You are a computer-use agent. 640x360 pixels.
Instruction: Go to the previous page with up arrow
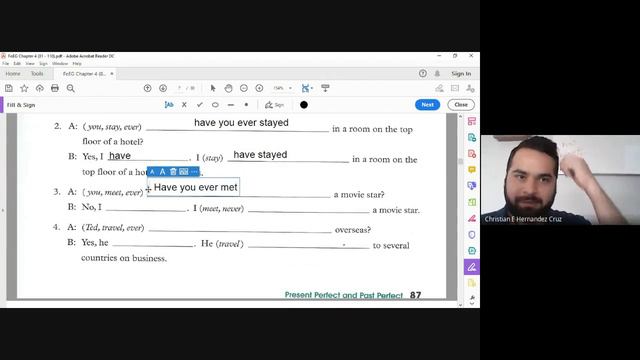[147, 88]
